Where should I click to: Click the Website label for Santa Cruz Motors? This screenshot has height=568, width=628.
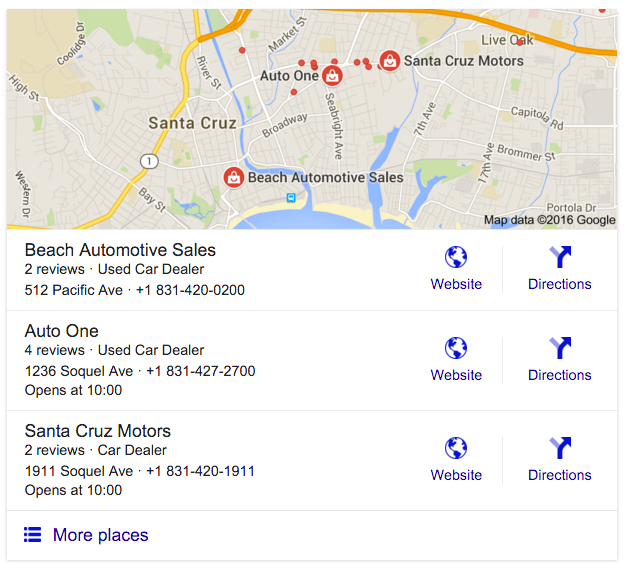[x=456, y=475]
